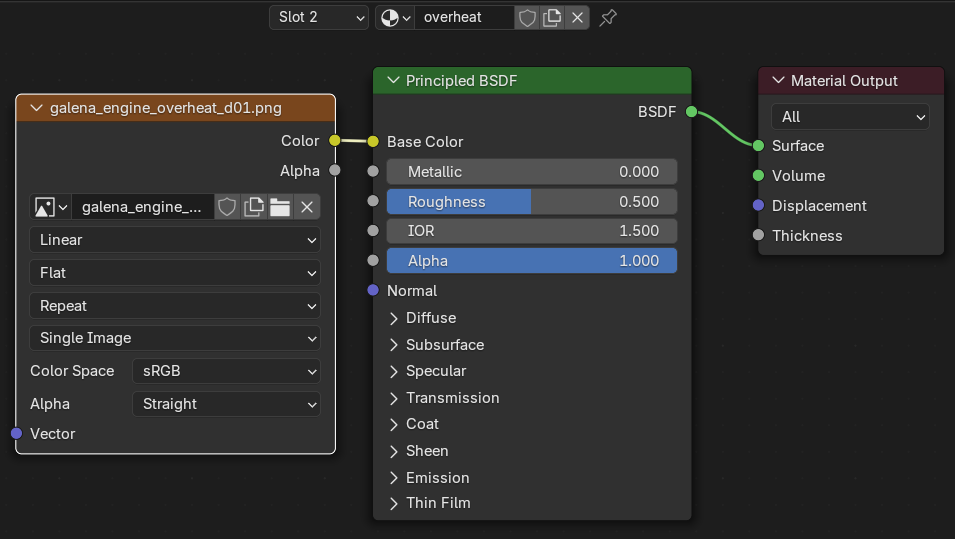Duplicate the overheat material with copy icon
The image size is (955, 539).
click(x=552, y=17)
